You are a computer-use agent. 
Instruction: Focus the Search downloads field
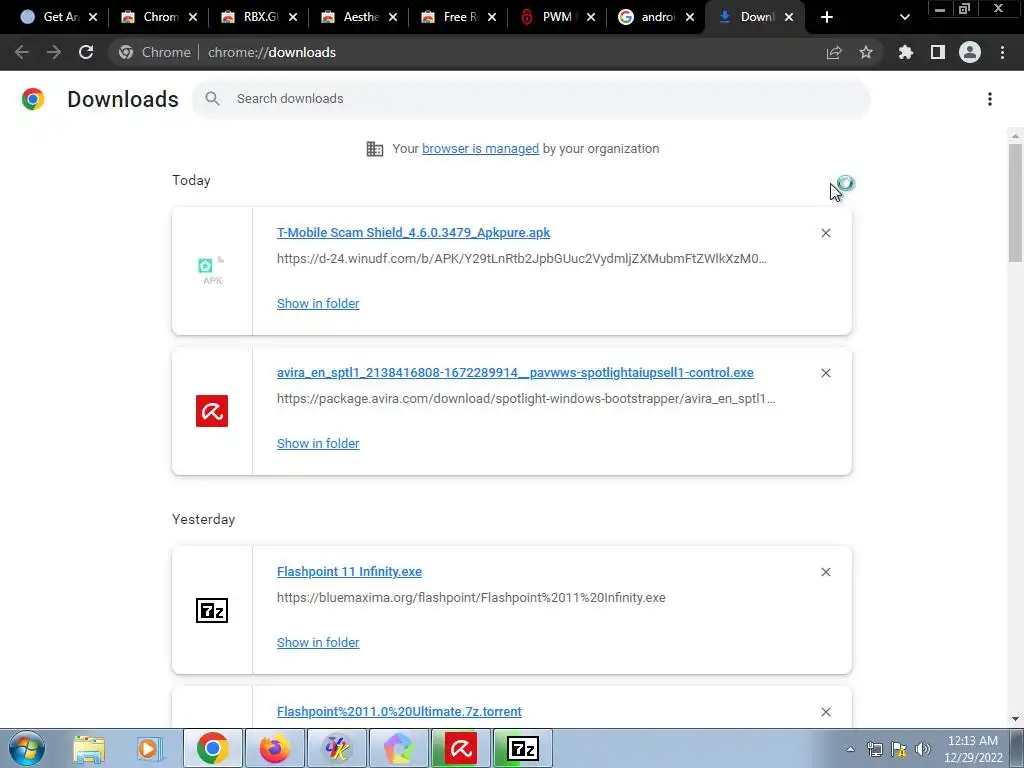[x=531, y=99]
